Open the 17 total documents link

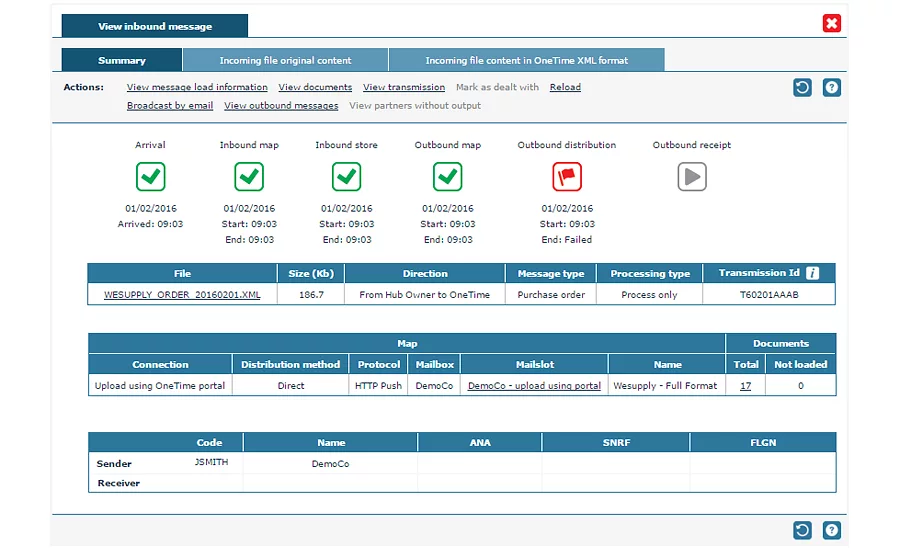point(746,386)
